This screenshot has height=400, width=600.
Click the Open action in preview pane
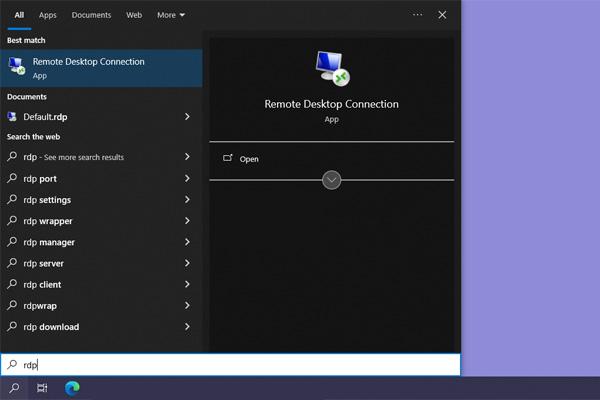coord(331,158)
